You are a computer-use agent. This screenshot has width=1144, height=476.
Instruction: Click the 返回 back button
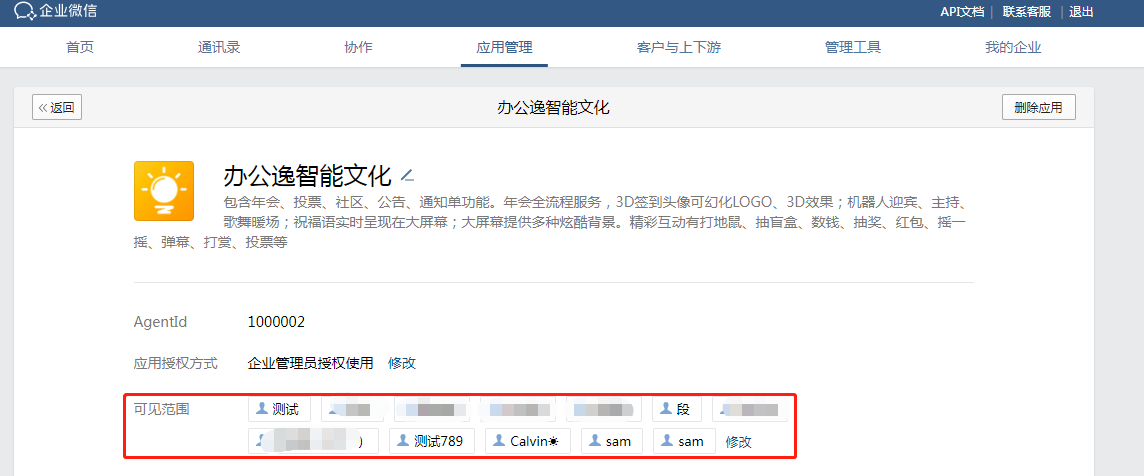click(x=57, y=107)
